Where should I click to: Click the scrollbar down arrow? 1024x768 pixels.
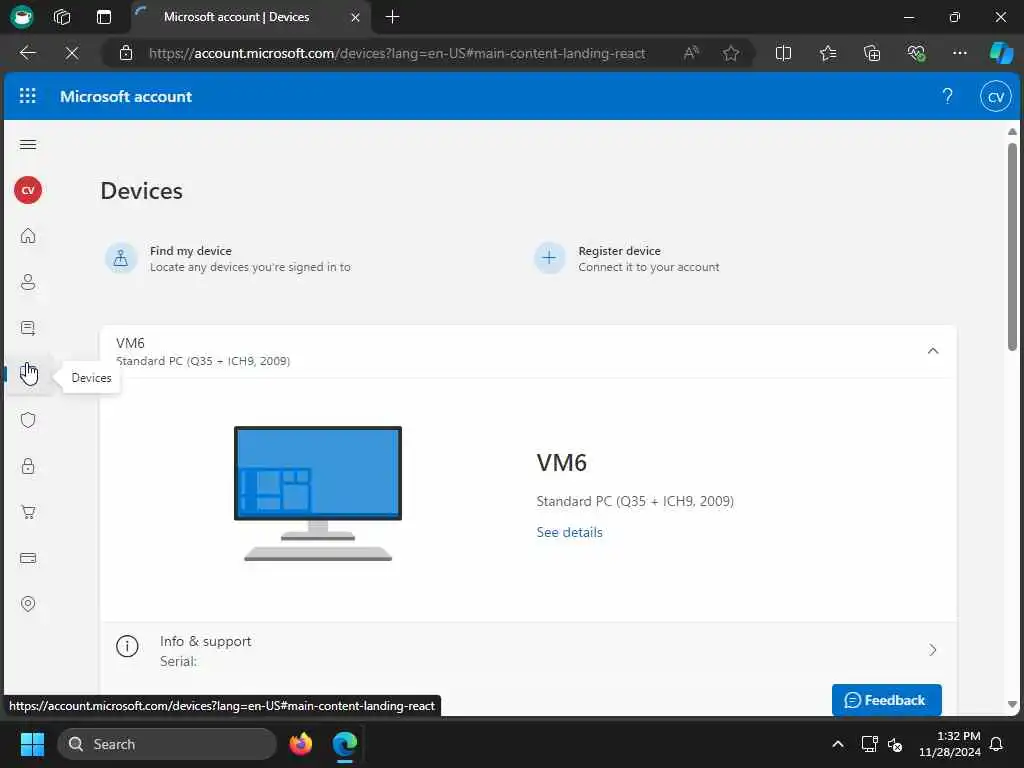pos(1012,704)
